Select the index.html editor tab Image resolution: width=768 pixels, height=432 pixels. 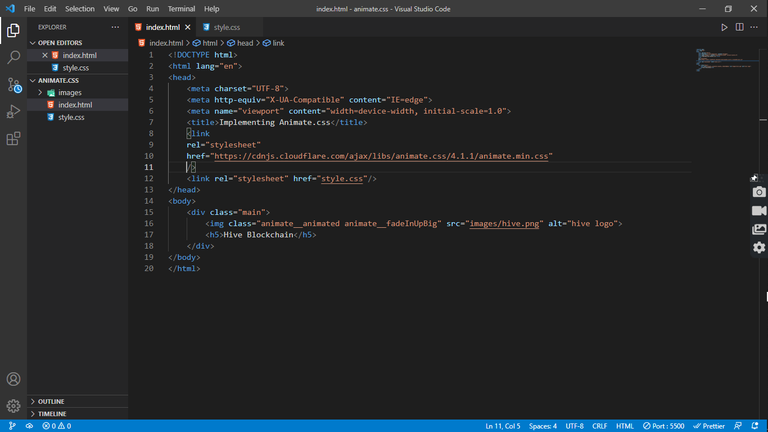(162, 27)
